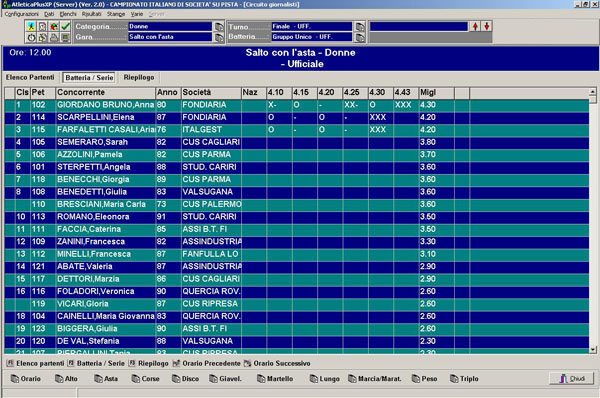Open the picker icon next to Turno field
This screenshot has width=600, height=398.
point(360,26)
